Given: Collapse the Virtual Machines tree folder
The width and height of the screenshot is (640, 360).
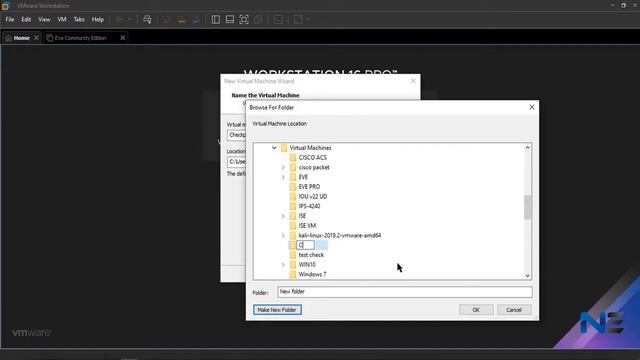Looking at the screenshot, I should (274, 148).
